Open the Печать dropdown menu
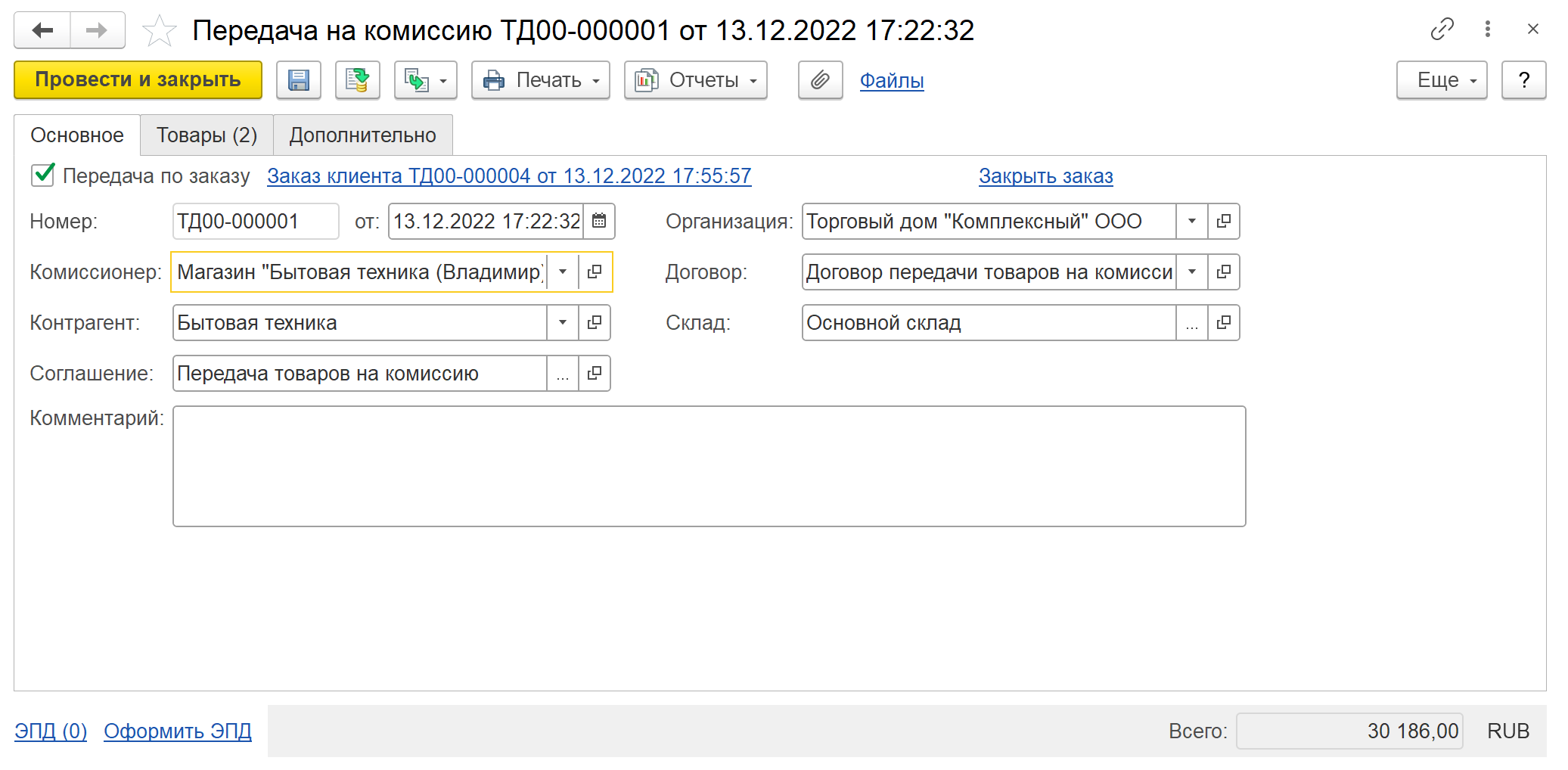Viewport: 1568px width, 770px height. (x=540, y=80)
